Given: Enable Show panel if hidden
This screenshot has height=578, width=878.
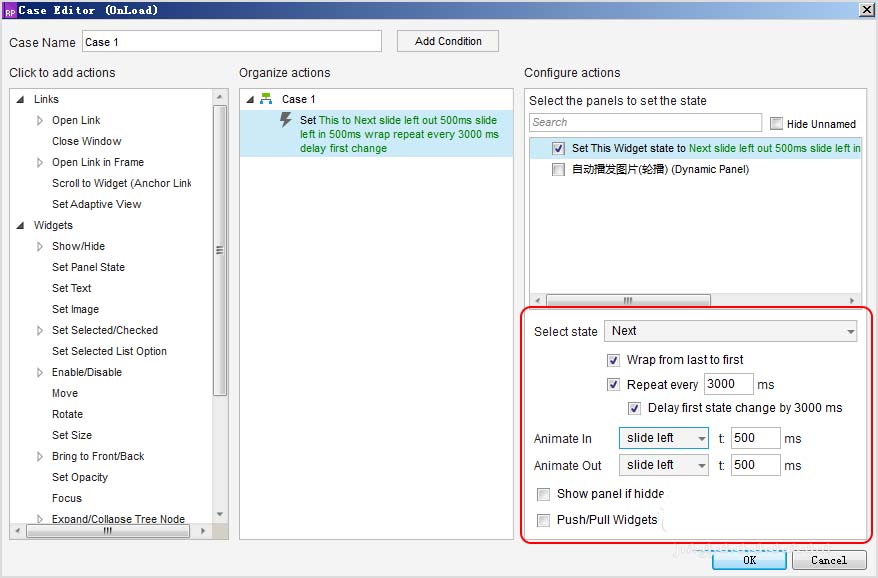Looking at the screenshot, I should click(543, 494).
